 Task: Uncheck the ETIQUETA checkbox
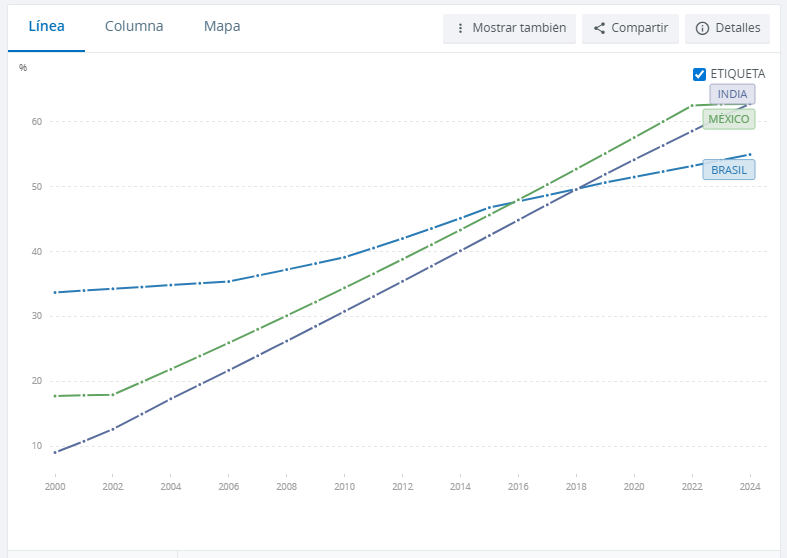pos(699,74)
